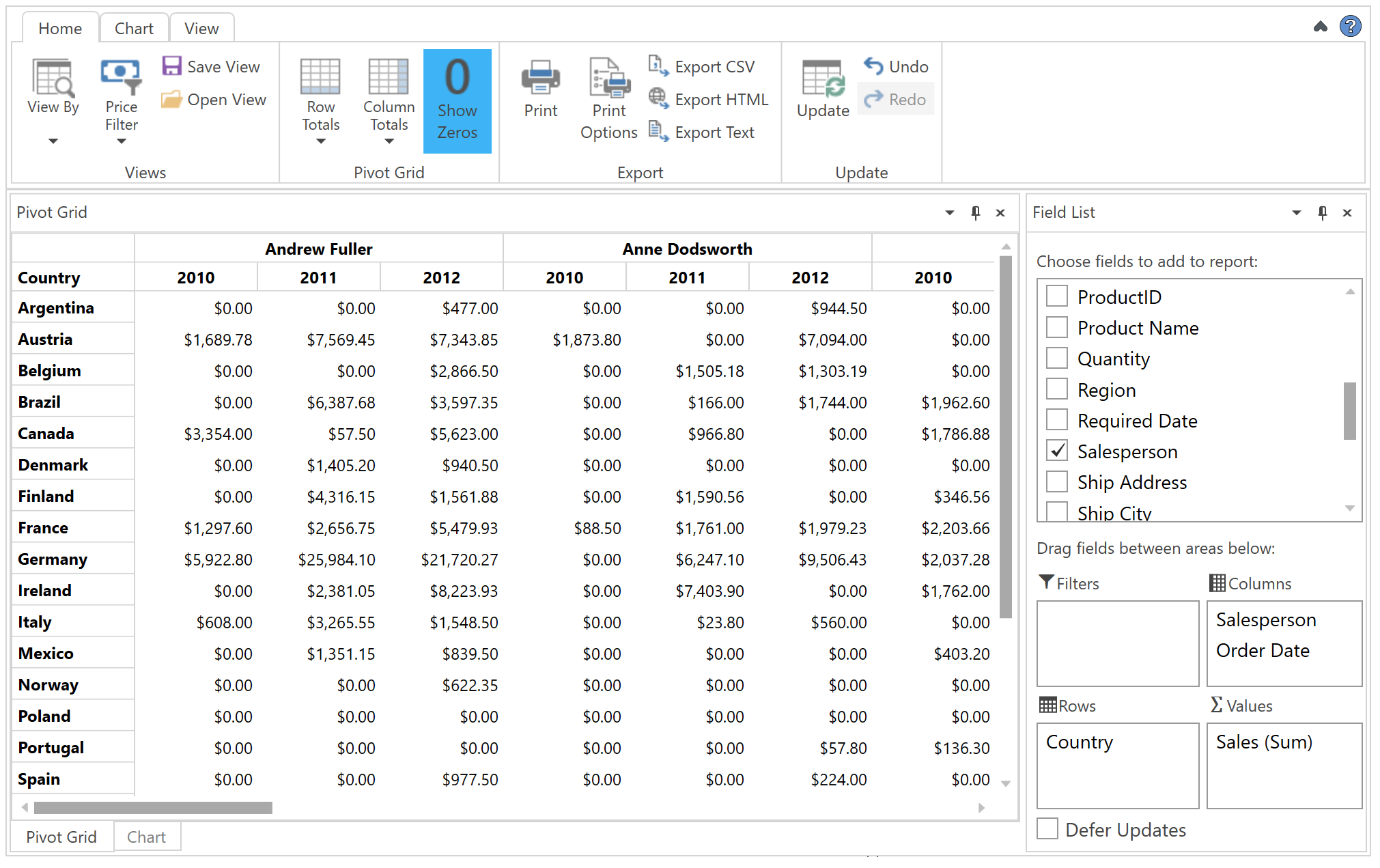Click the Undo arrow icon

[873, 66]
